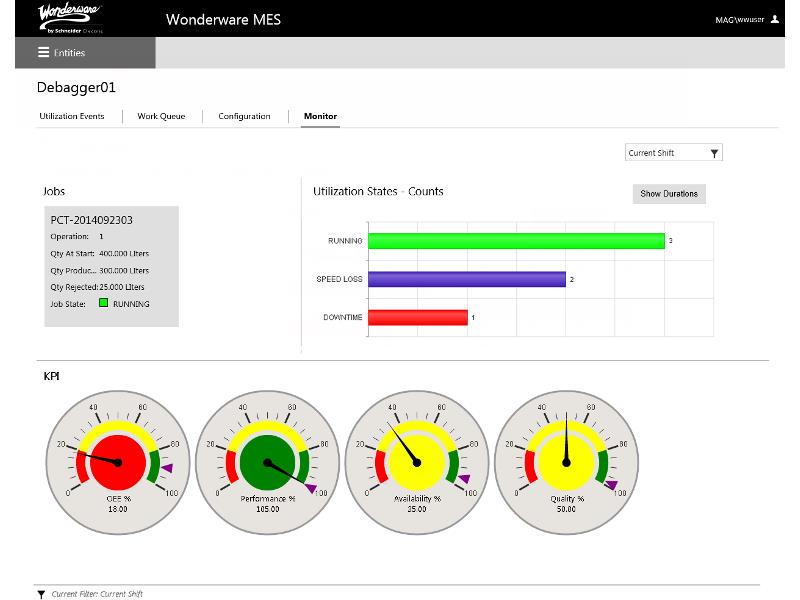Click the MAG\wwuser account name
The height and width of the screenshot is (600, 800).
tap(739, 20)
